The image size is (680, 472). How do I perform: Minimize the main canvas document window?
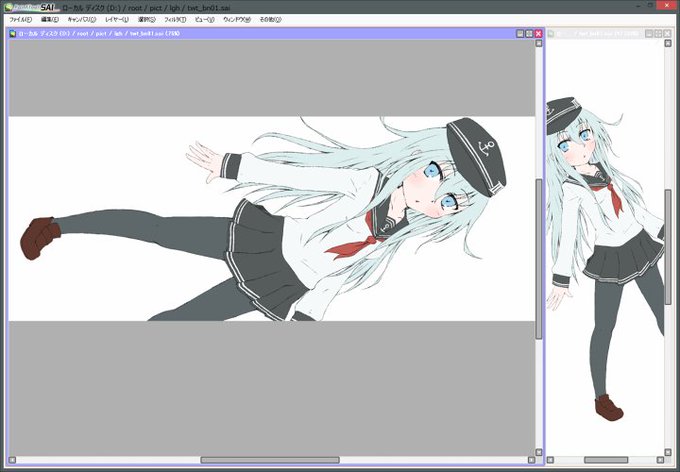click(x=520, y=33)
